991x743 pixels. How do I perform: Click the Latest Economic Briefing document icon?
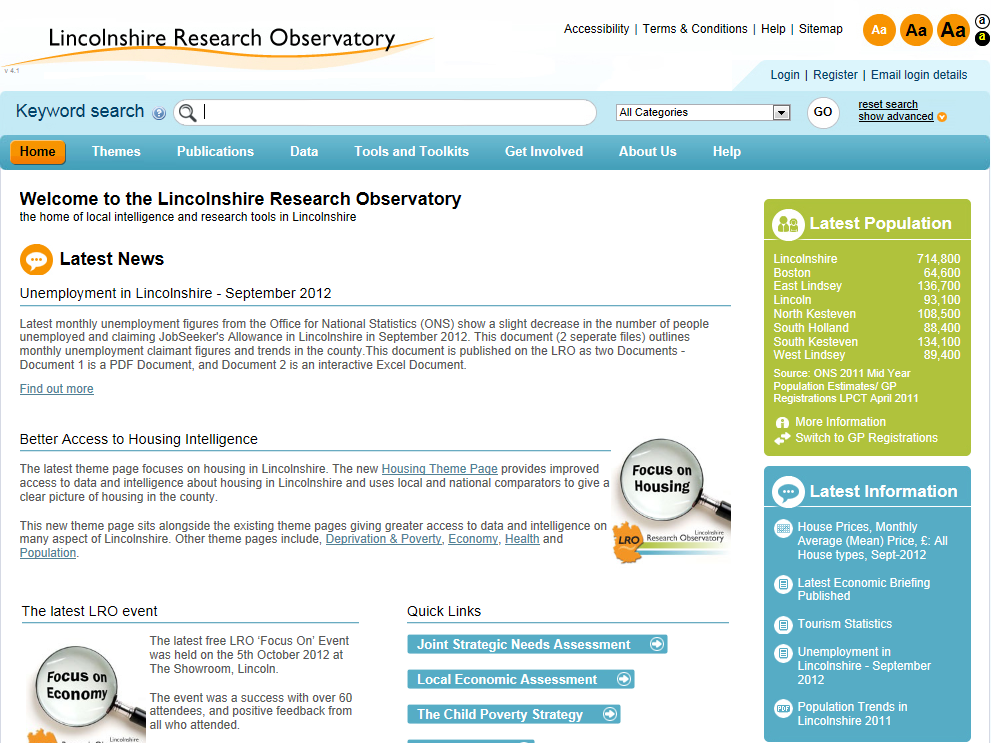coord(783,584)
